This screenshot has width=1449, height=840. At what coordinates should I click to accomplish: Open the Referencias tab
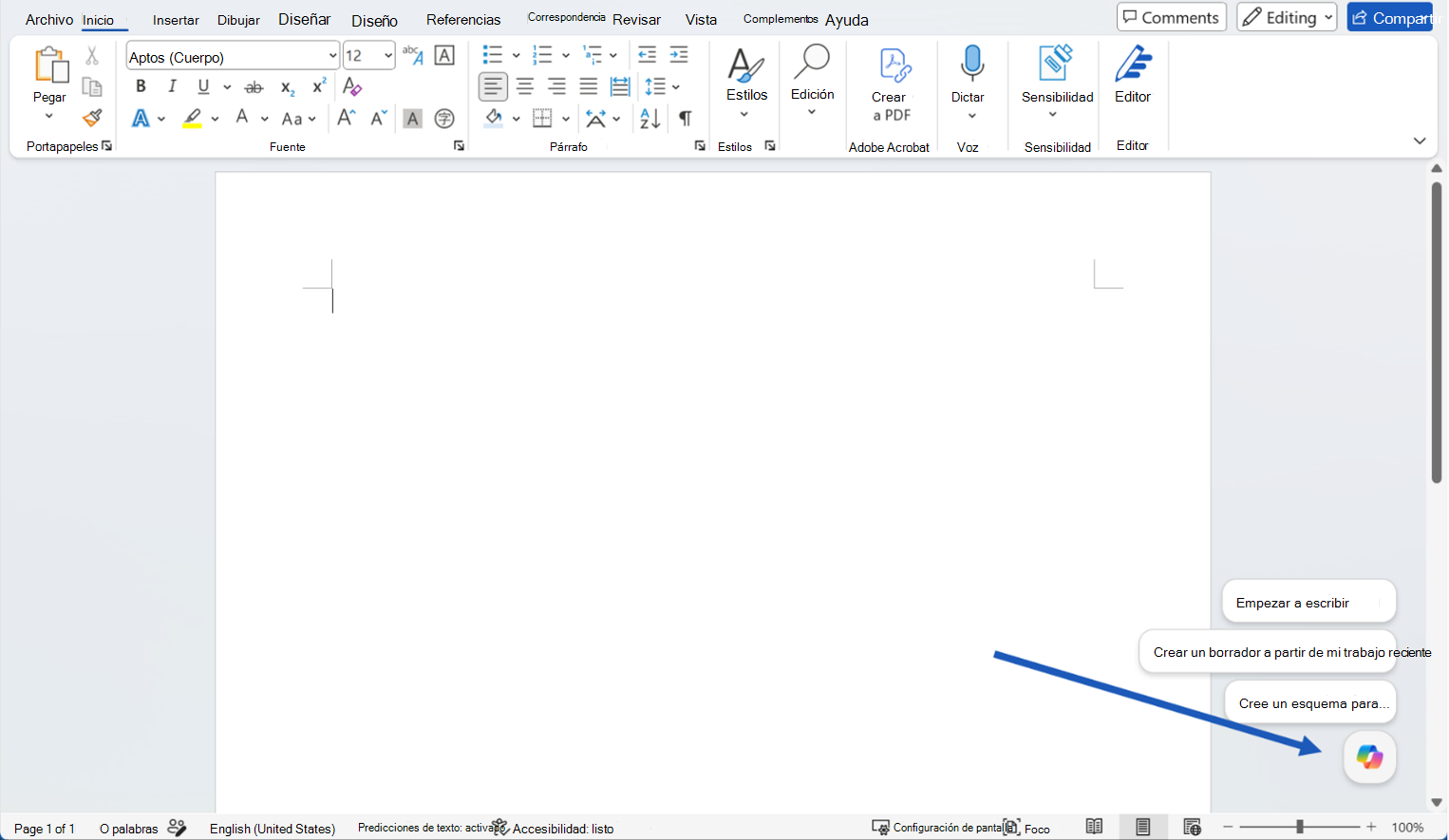[463, 20]
